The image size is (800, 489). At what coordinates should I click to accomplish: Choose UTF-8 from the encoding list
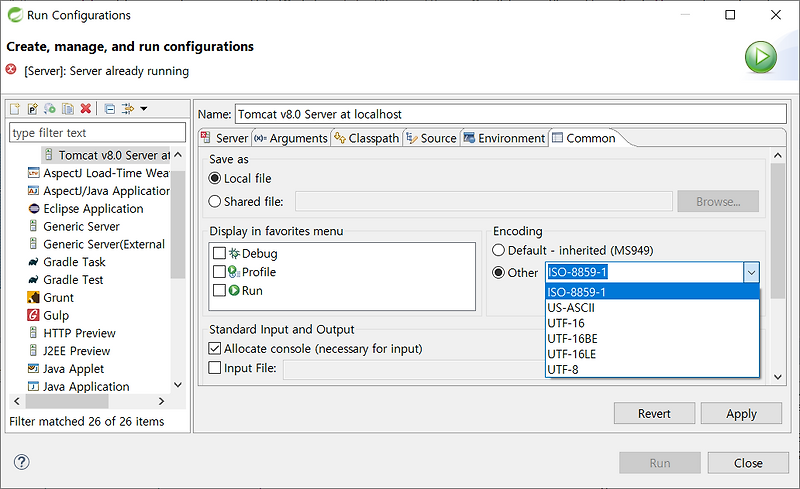coord(563,370)
